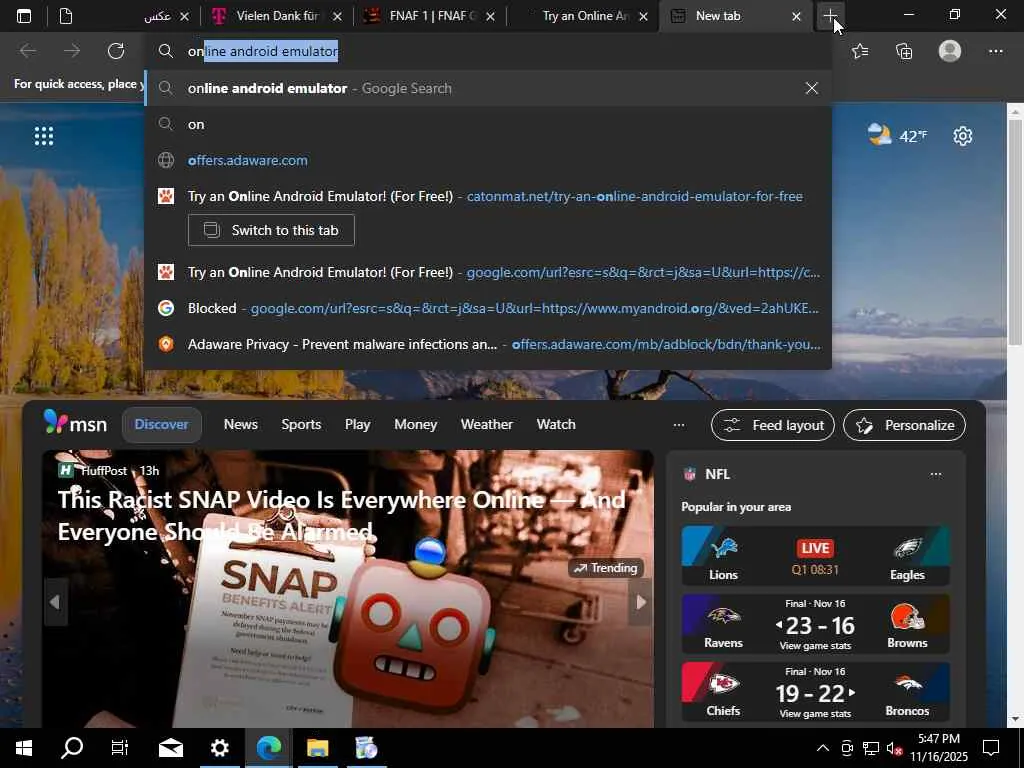Open the 42°F weather widget
The image size is (1024, 768).
[x=897, y=135]
